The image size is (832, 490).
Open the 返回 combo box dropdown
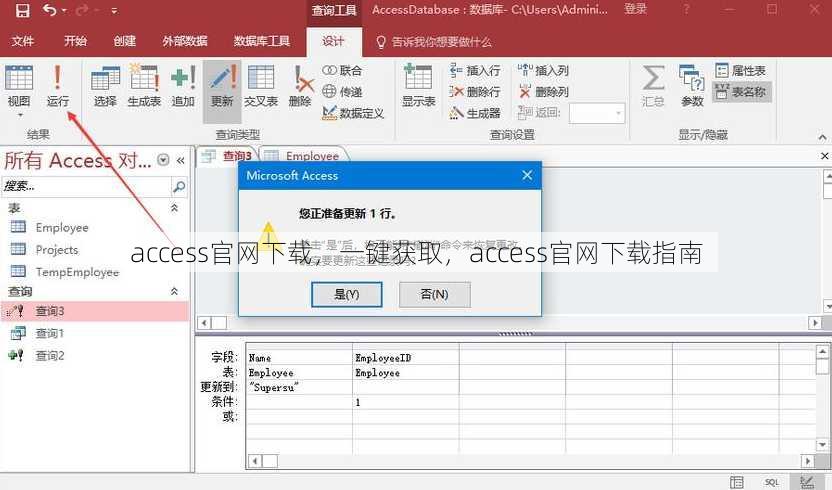coord(618,113)
